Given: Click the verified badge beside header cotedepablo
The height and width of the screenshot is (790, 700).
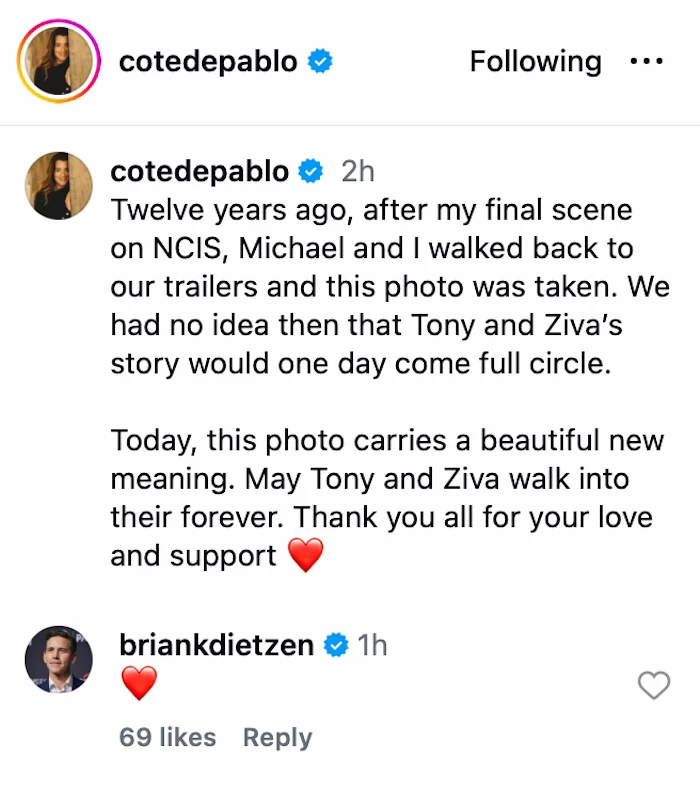Looking at the screenshot, I should tap(320, 62).
